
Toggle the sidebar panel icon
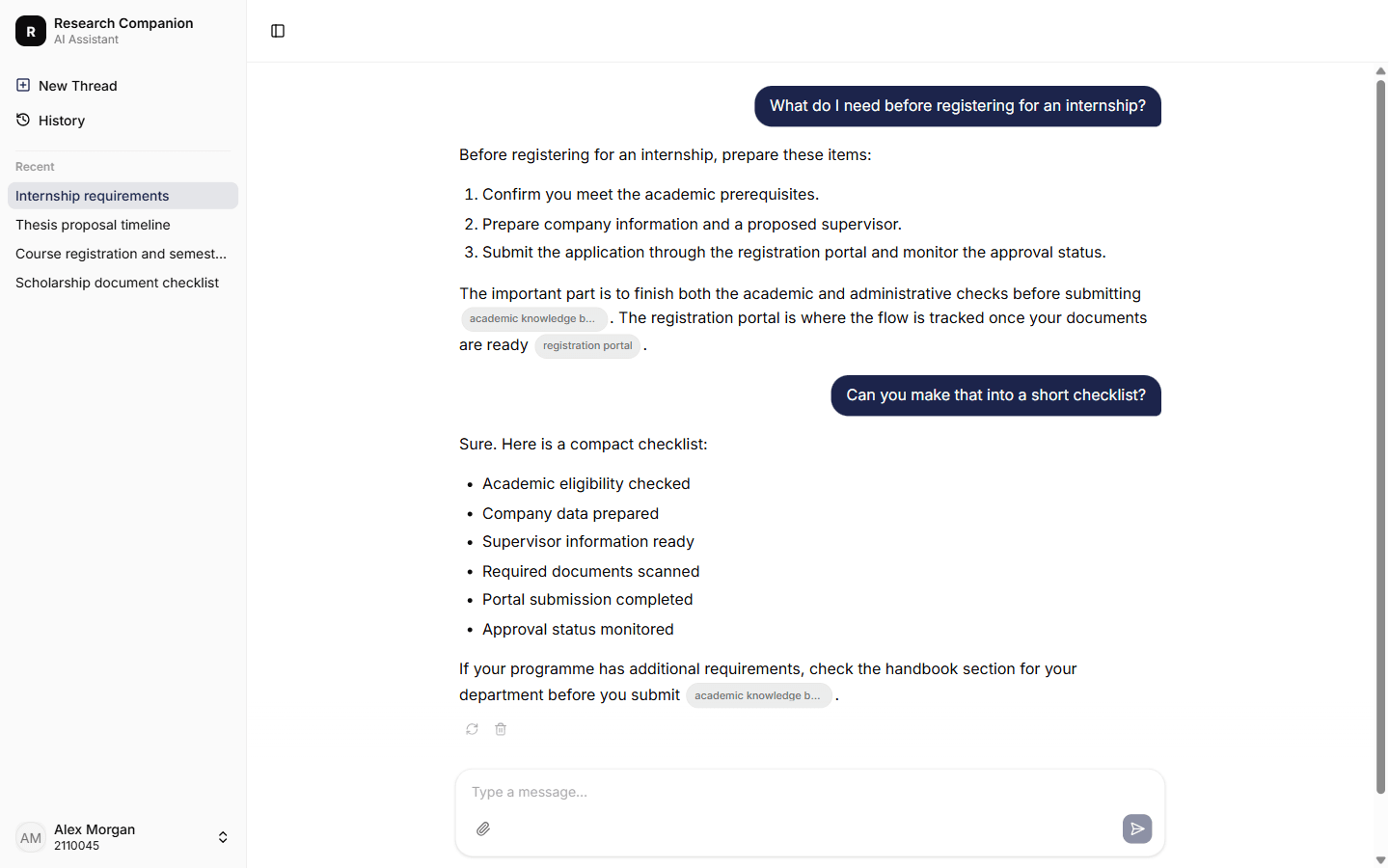point(278,31)
